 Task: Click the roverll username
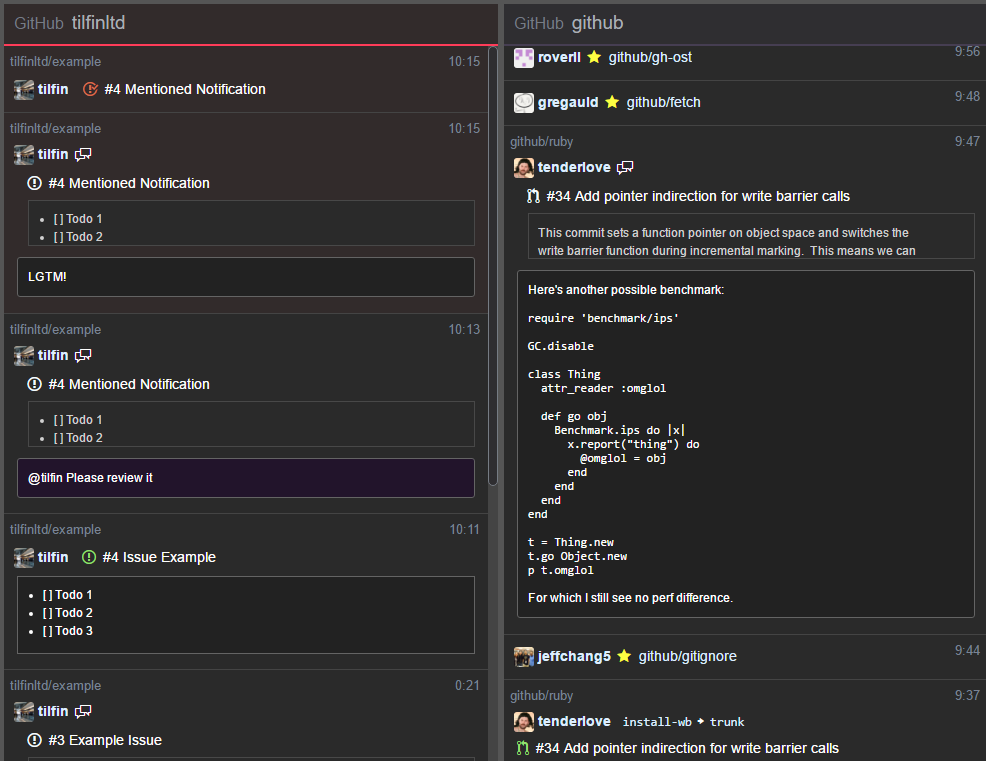point(559,57)
